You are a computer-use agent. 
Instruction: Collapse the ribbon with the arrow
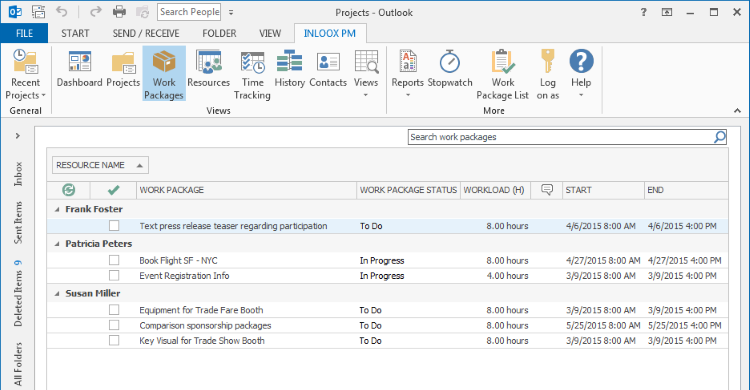(x=737, y=111)
